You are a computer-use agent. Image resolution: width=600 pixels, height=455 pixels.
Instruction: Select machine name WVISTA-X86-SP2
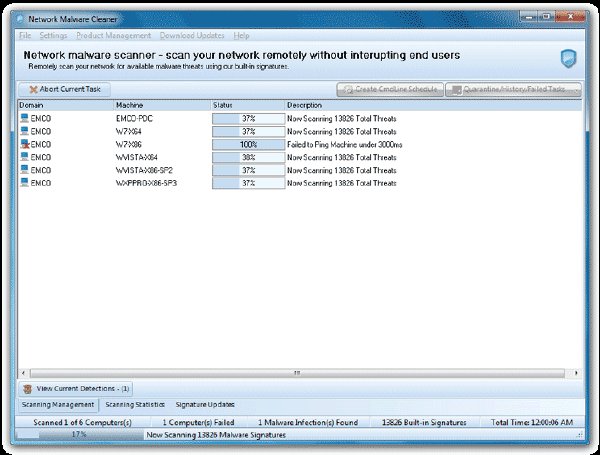(x=144, y=170)
